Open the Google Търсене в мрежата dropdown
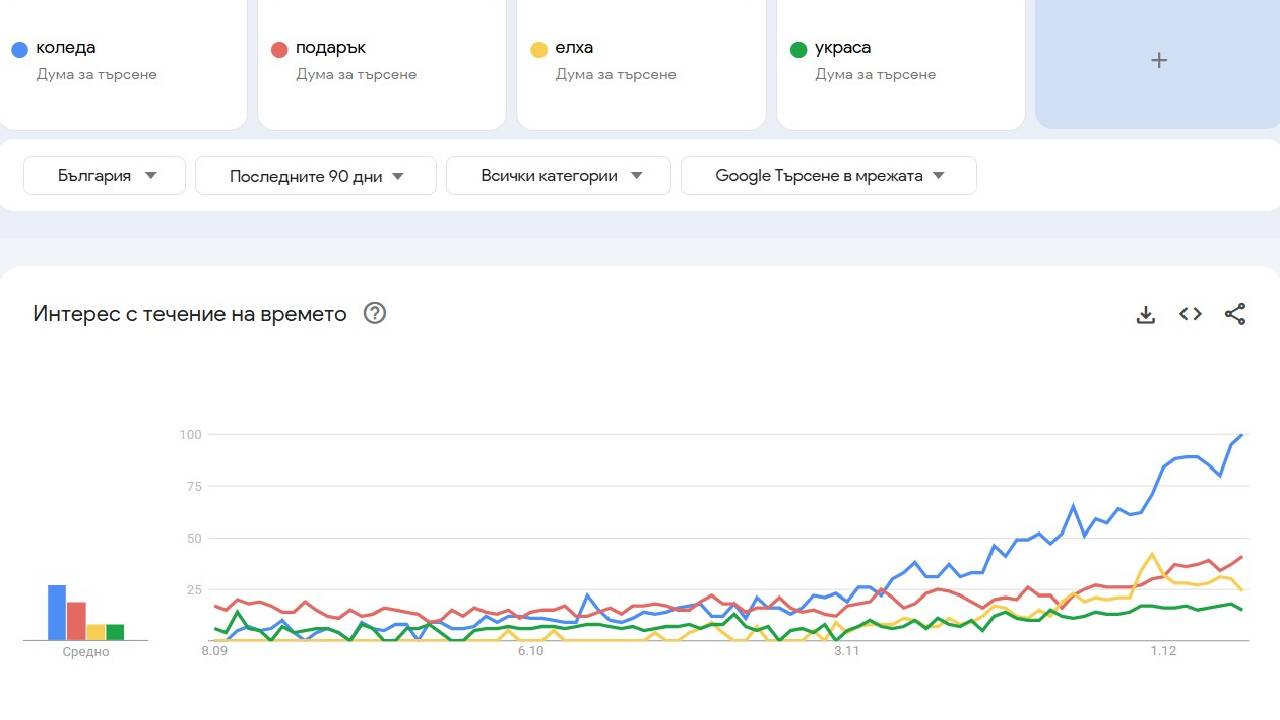 tap(828, 175)
